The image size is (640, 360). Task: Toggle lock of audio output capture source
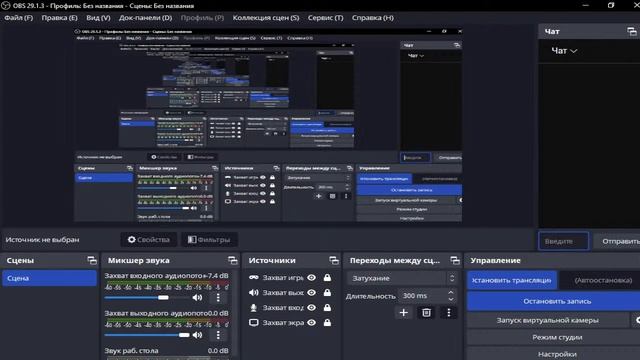pyautogui.click(x=327, y=293)
